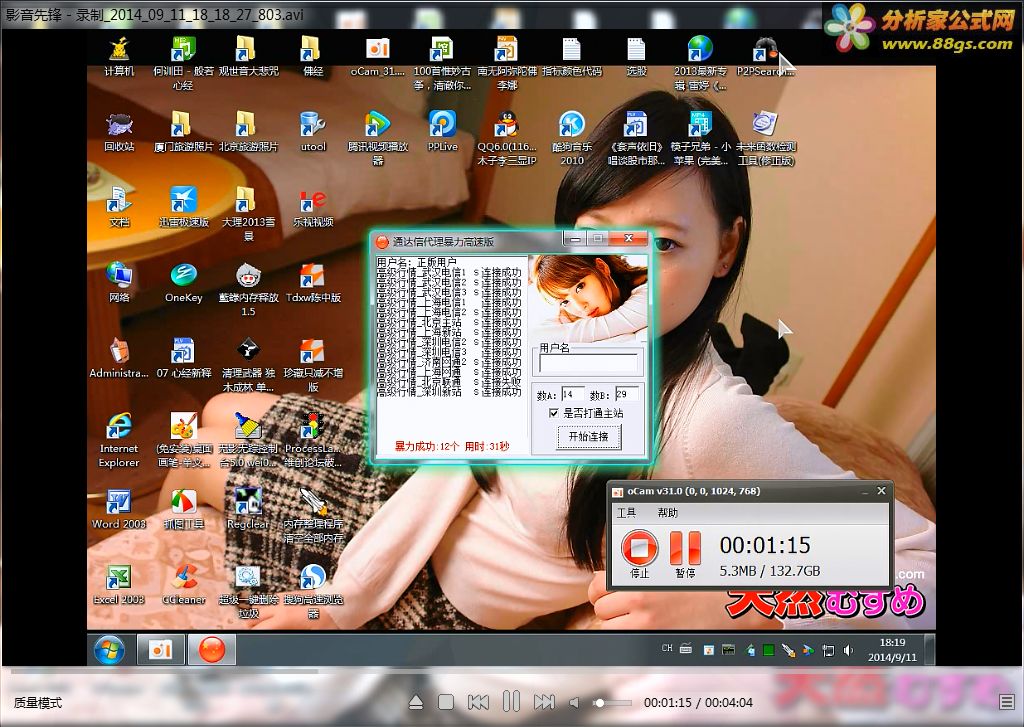Open the 工具 menu in oCam
Viewport: 1024px width, 727px height.
tap(626, 513)
